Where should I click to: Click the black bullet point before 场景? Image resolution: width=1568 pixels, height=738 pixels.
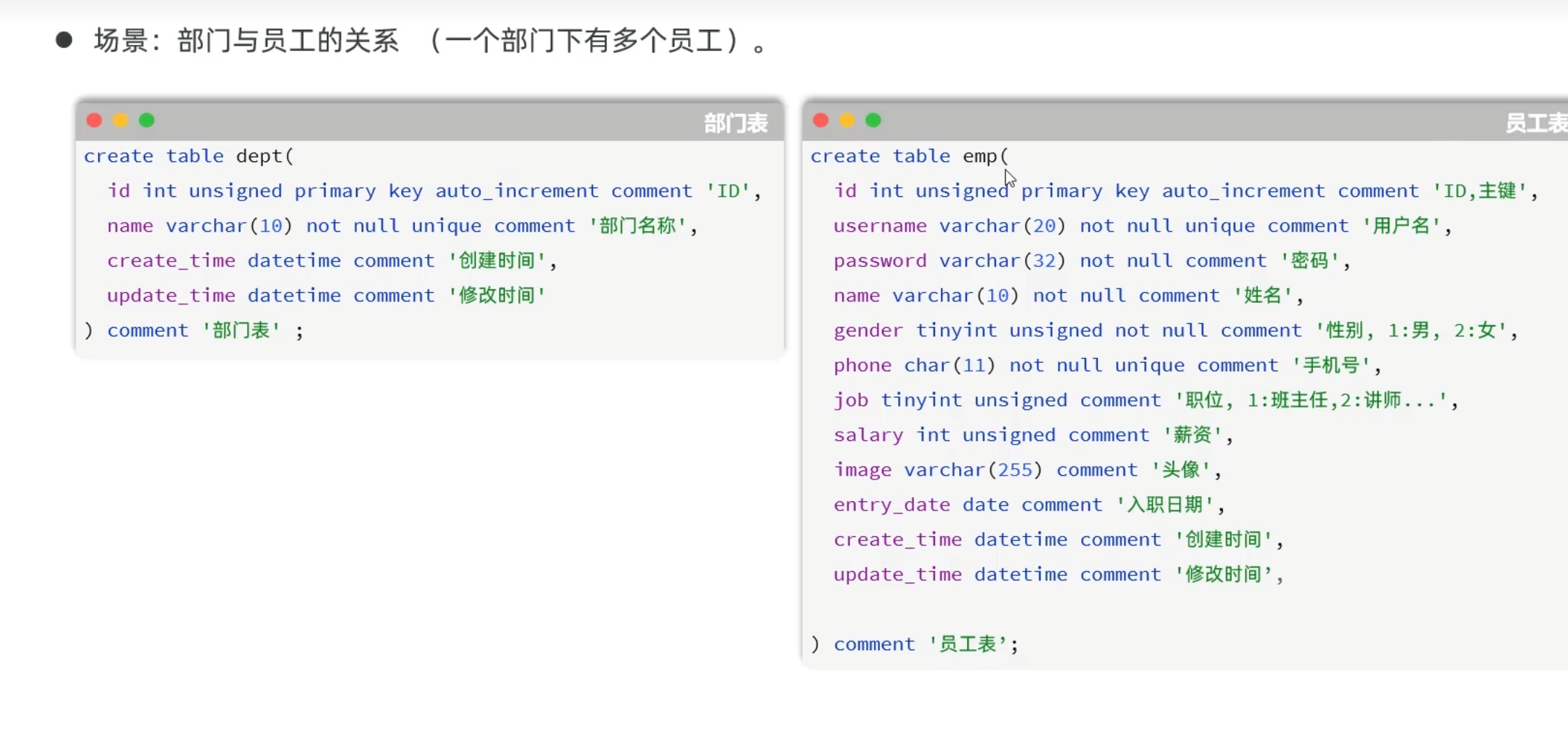[64, 40]
